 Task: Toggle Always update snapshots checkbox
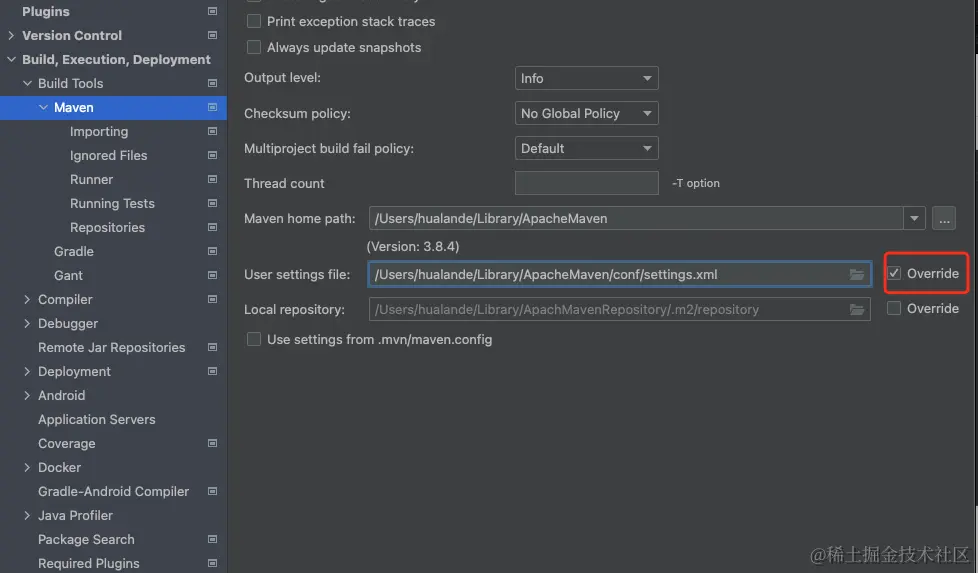tap(254, 47)
